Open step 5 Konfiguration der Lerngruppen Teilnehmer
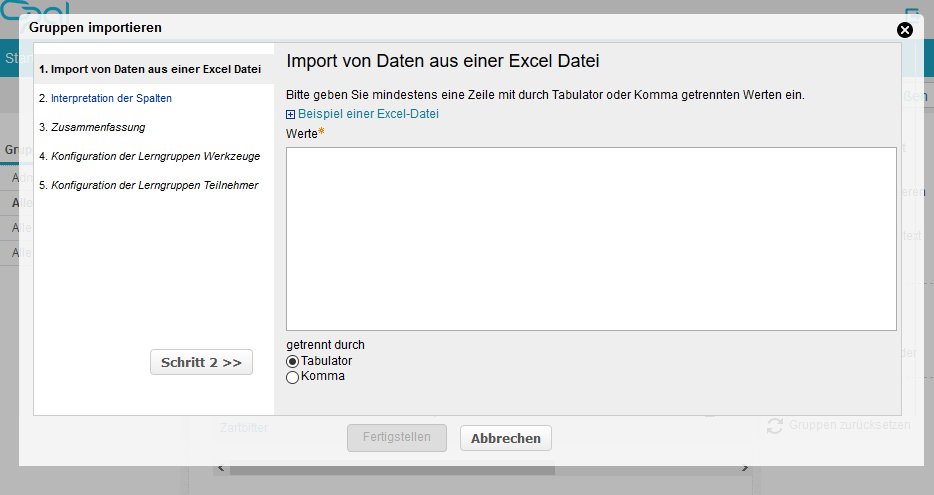Screen dimensions: 934x495 [x=148, y=185]
